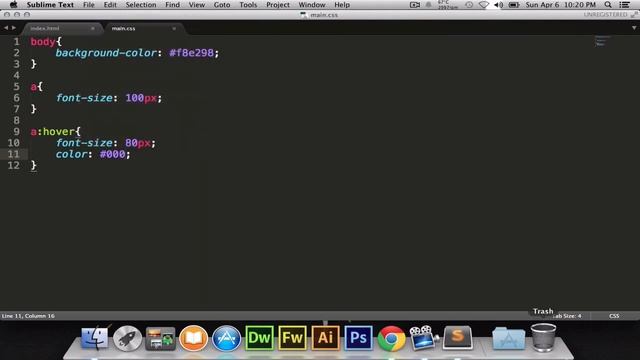
Task: Open Notification Center list icon
Action: click(x=624, y=5)
